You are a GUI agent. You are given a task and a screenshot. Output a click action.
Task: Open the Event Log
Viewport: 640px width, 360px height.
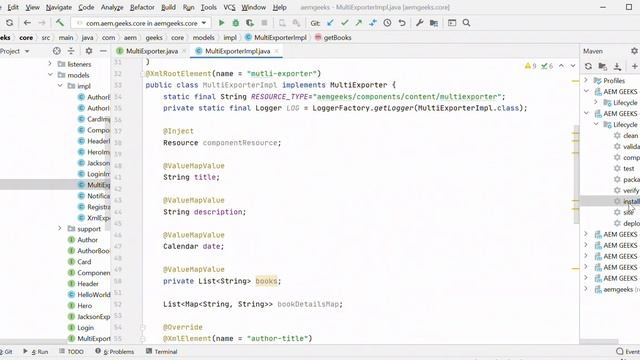[x=628, y=351]
